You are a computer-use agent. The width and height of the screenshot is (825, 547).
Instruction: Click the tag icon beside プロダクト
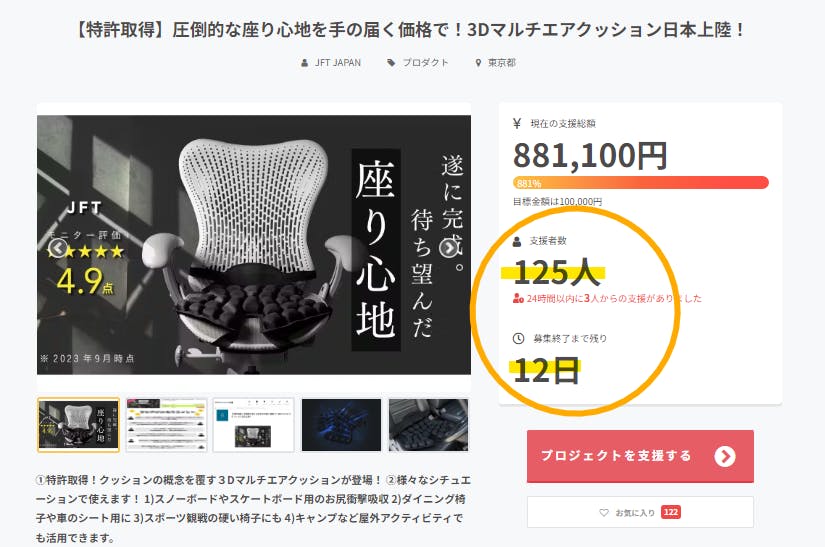pyautogui.click(x=391, y=63)
